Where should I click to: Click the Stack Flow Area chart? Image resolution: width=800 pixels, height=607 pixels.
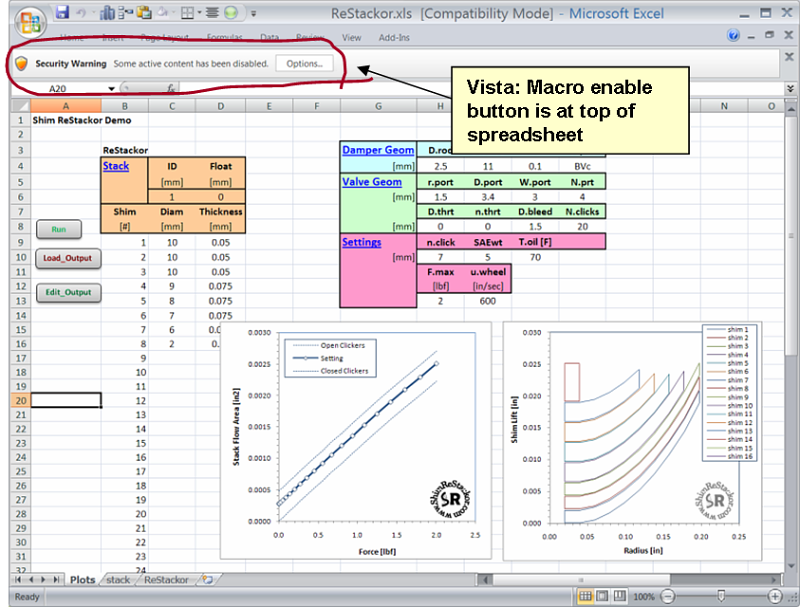point(356,440)
